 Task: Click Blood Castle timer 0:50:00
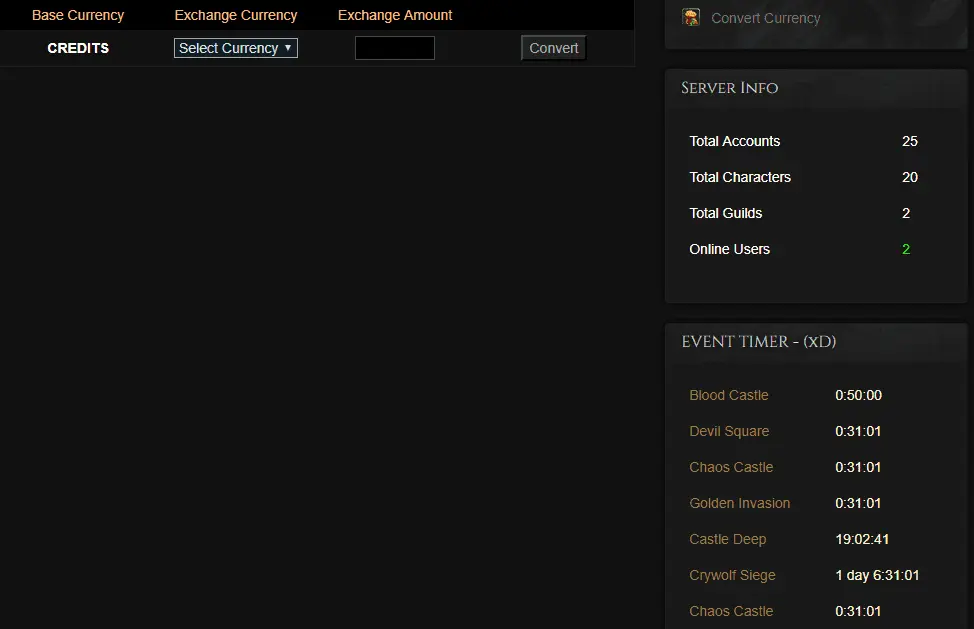[x=858, y=395]
